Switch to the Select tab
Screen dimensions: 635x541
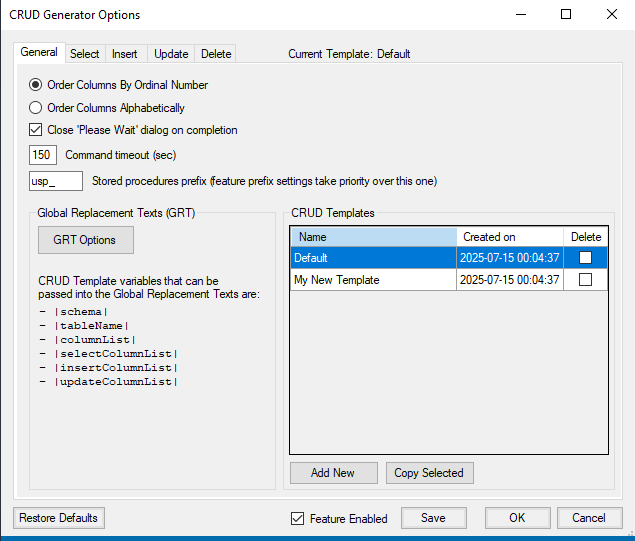(x=84, y=54)
